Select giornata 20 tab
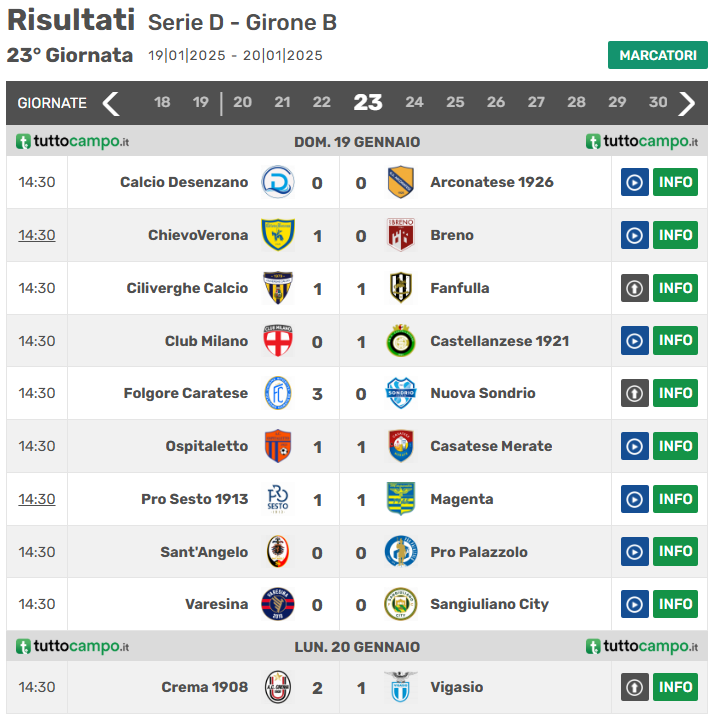This screenshot has width=716, height=721. tap(242, 102)
